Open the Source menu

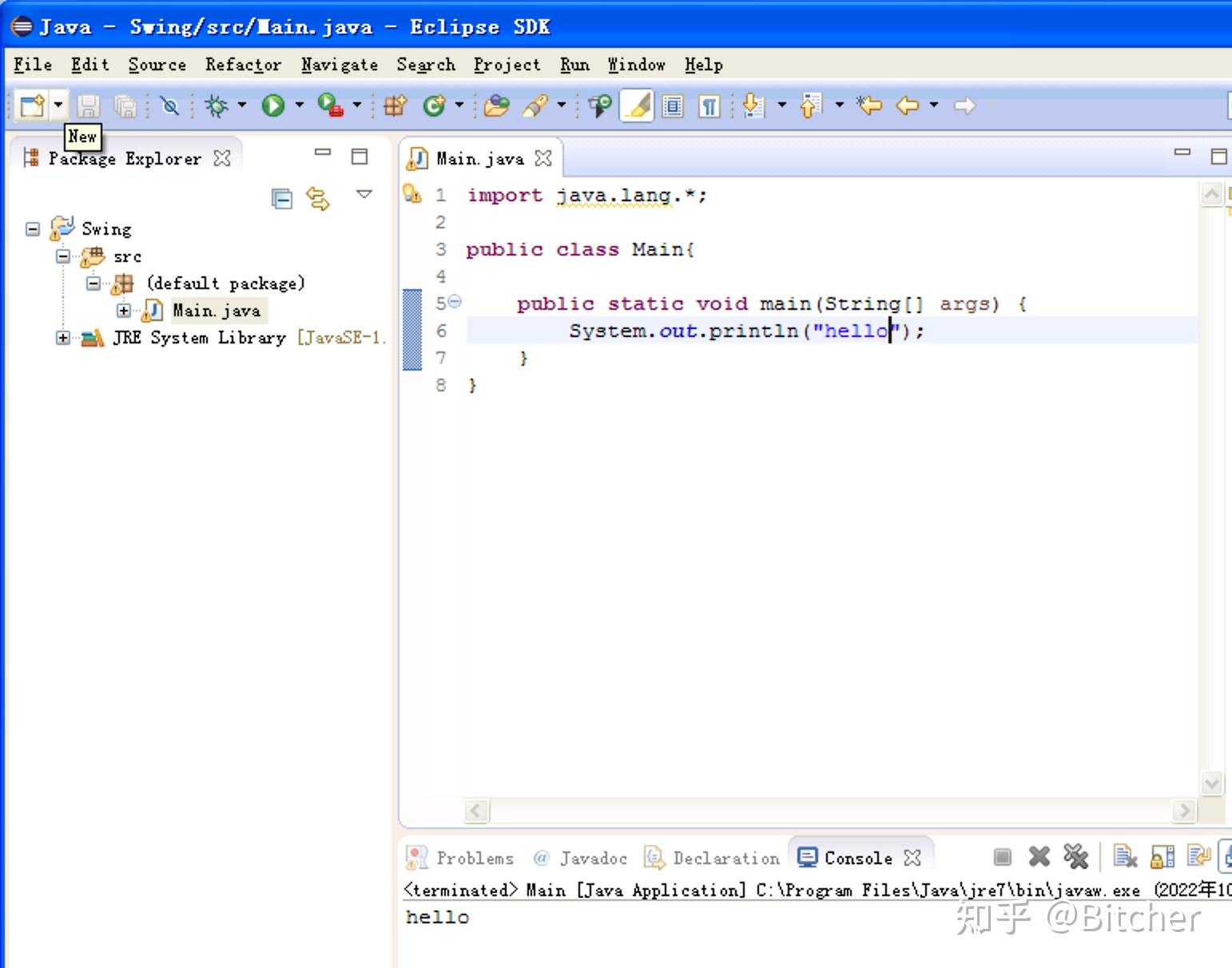point(157,65)
